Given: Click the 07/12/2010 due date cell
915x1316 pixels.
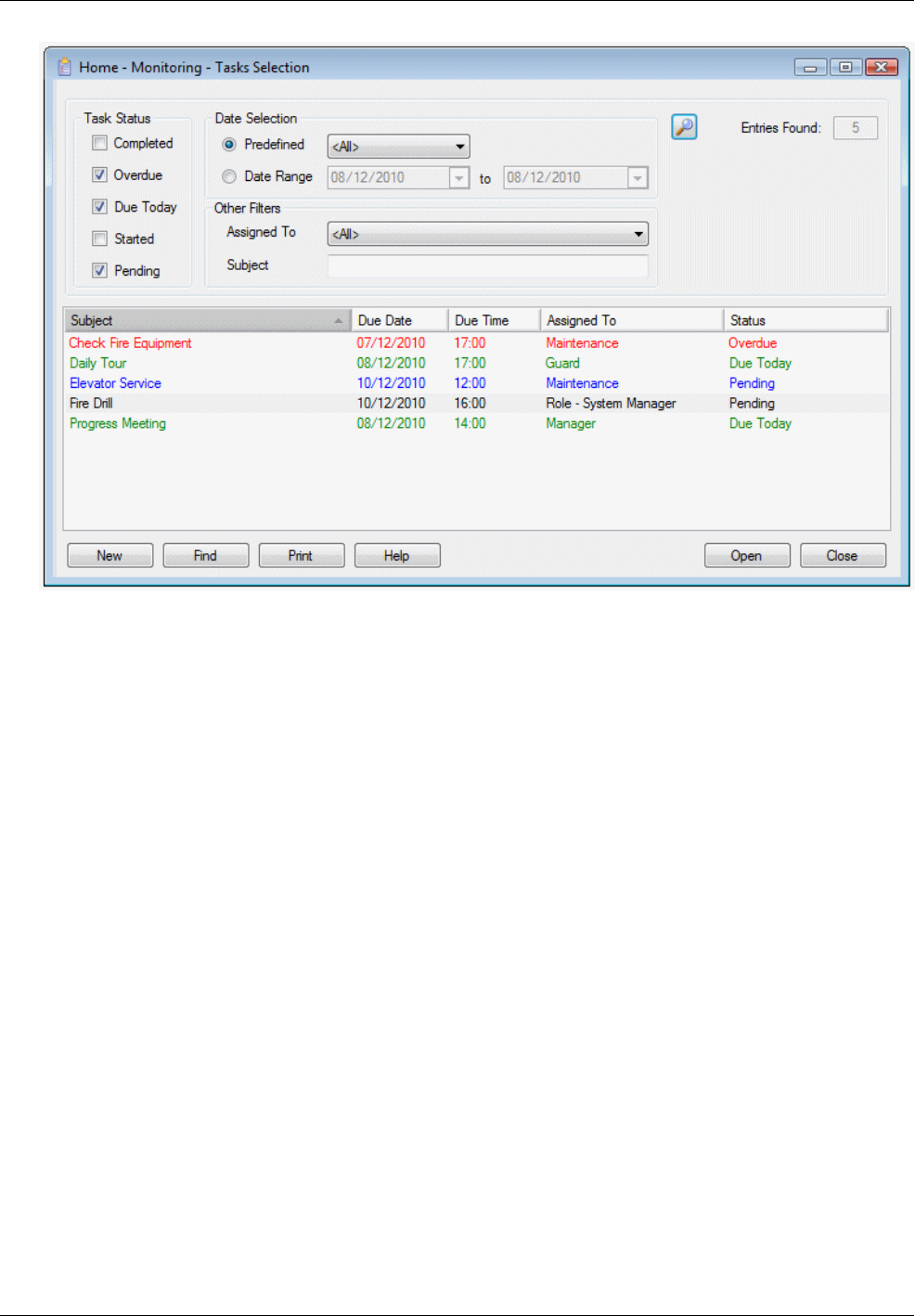Looking at the screenshot, I should [391, 343].
